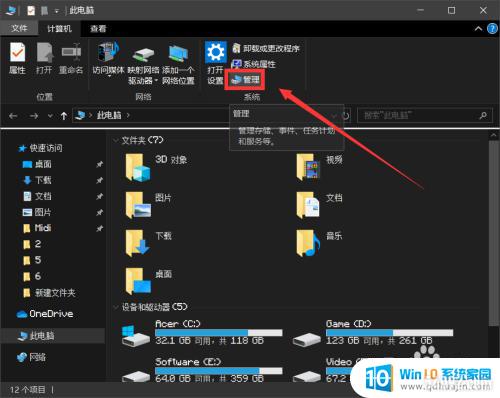
Task: Select the Pictures (图片) folder in main pane
Action: coord(149,205)
